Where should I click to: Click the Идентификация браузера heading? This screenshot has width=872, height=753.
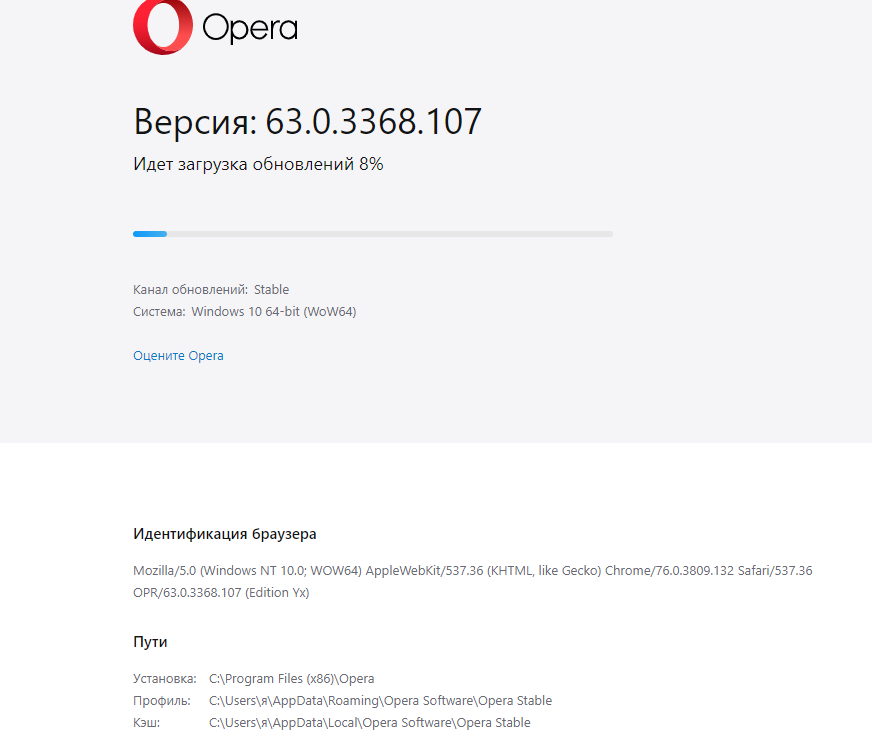[225, 534]
